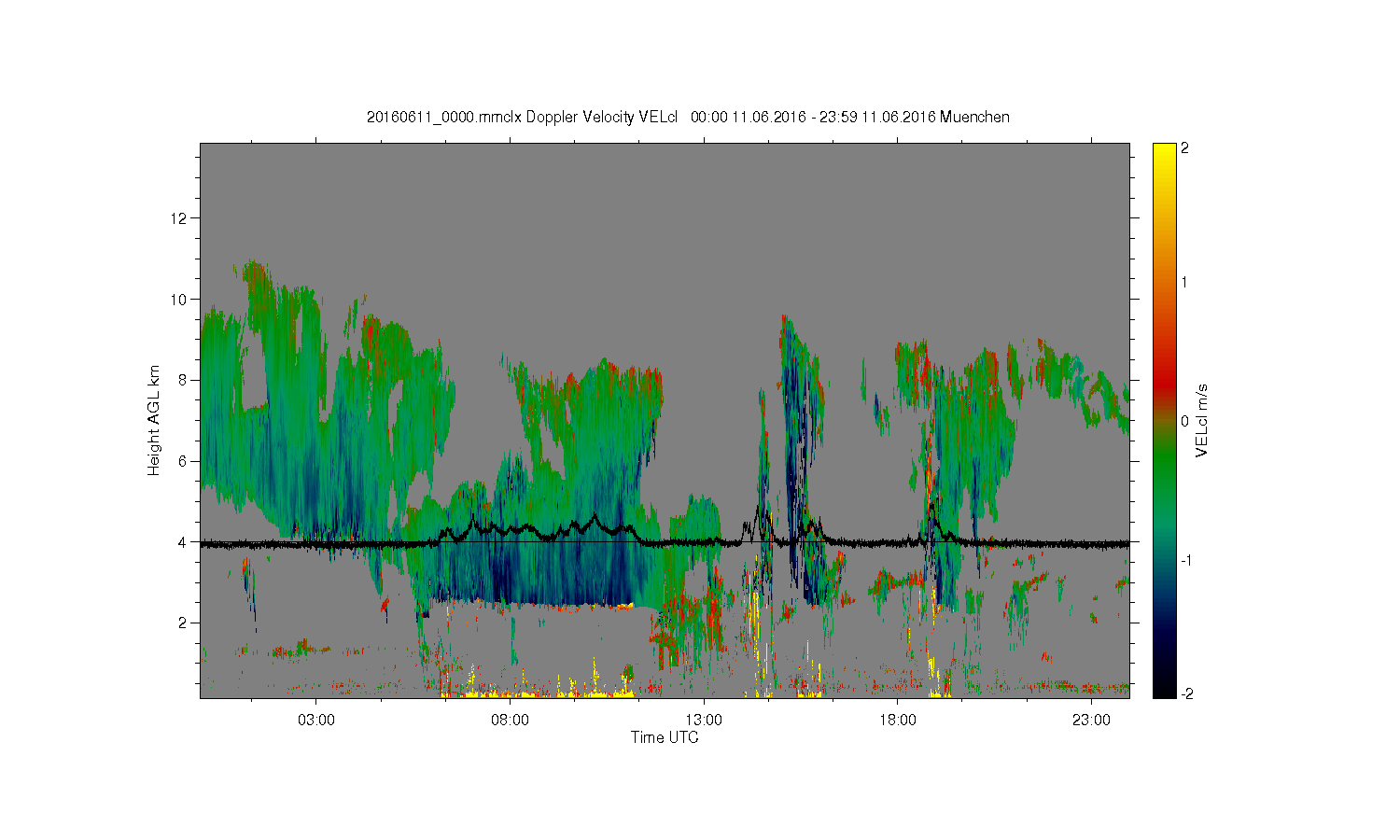The width and height of the screenshot is (1400, 840).
Task: Click the height tick label 12
Action: [180, 218]
